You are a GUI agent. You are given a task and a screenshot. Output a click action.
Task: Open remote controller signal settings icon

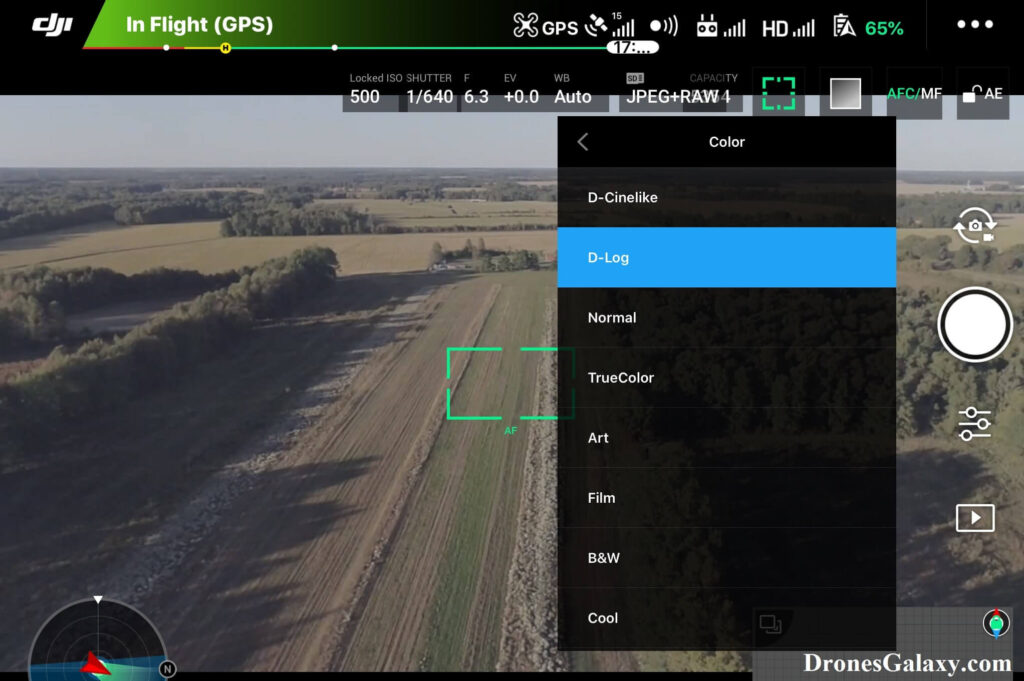click(x=720, y=27)
